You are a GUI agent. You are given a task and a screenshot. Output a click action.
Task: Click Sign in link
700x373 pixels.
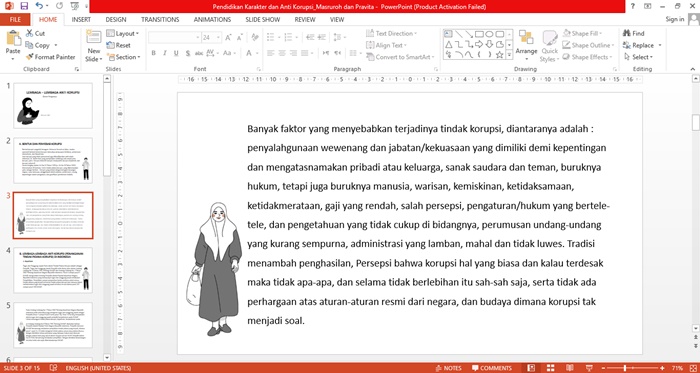click(x=675, y=19)
